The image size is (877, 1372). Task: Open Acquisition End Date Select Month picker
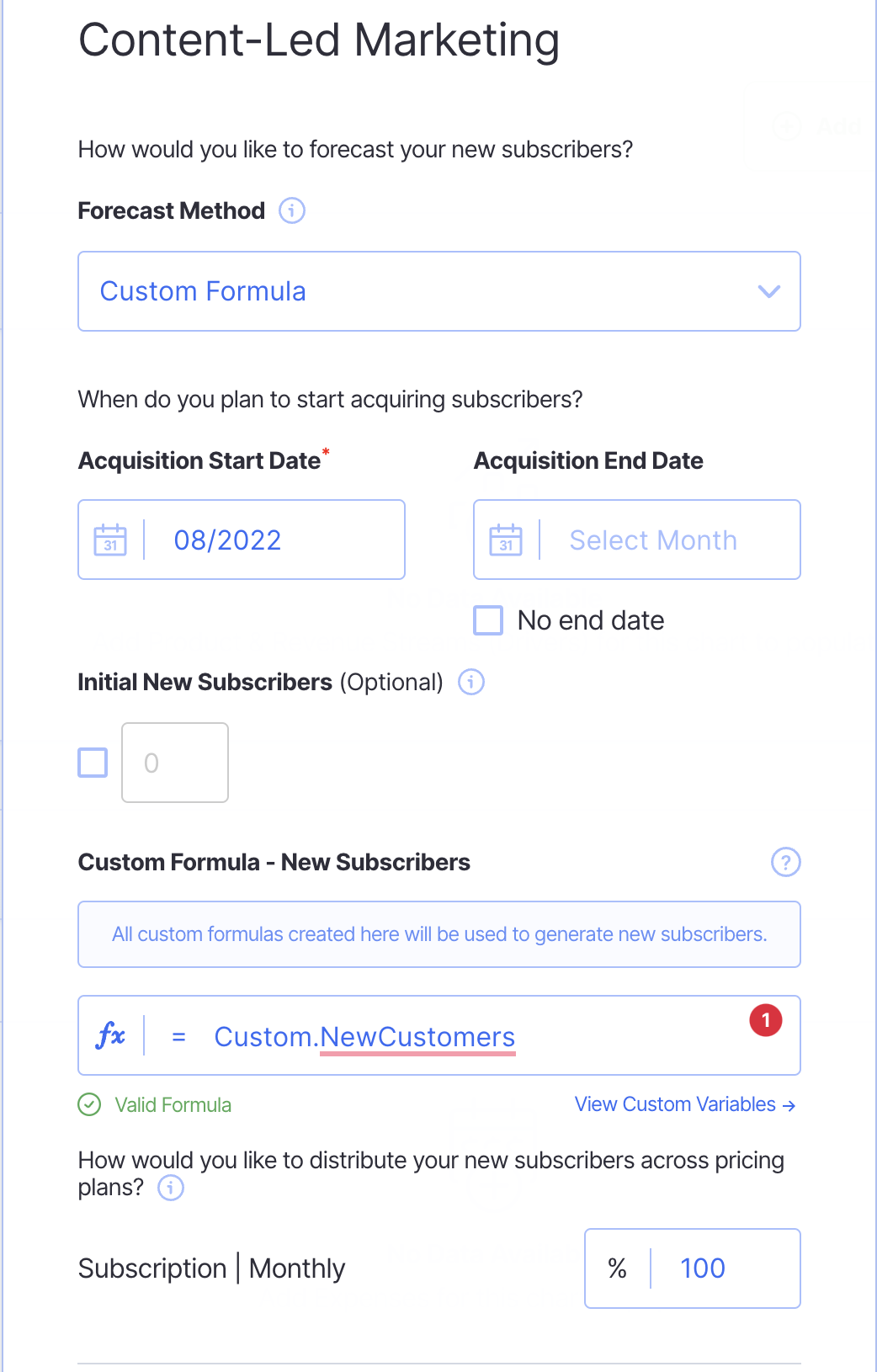click(x=652, y=540)
